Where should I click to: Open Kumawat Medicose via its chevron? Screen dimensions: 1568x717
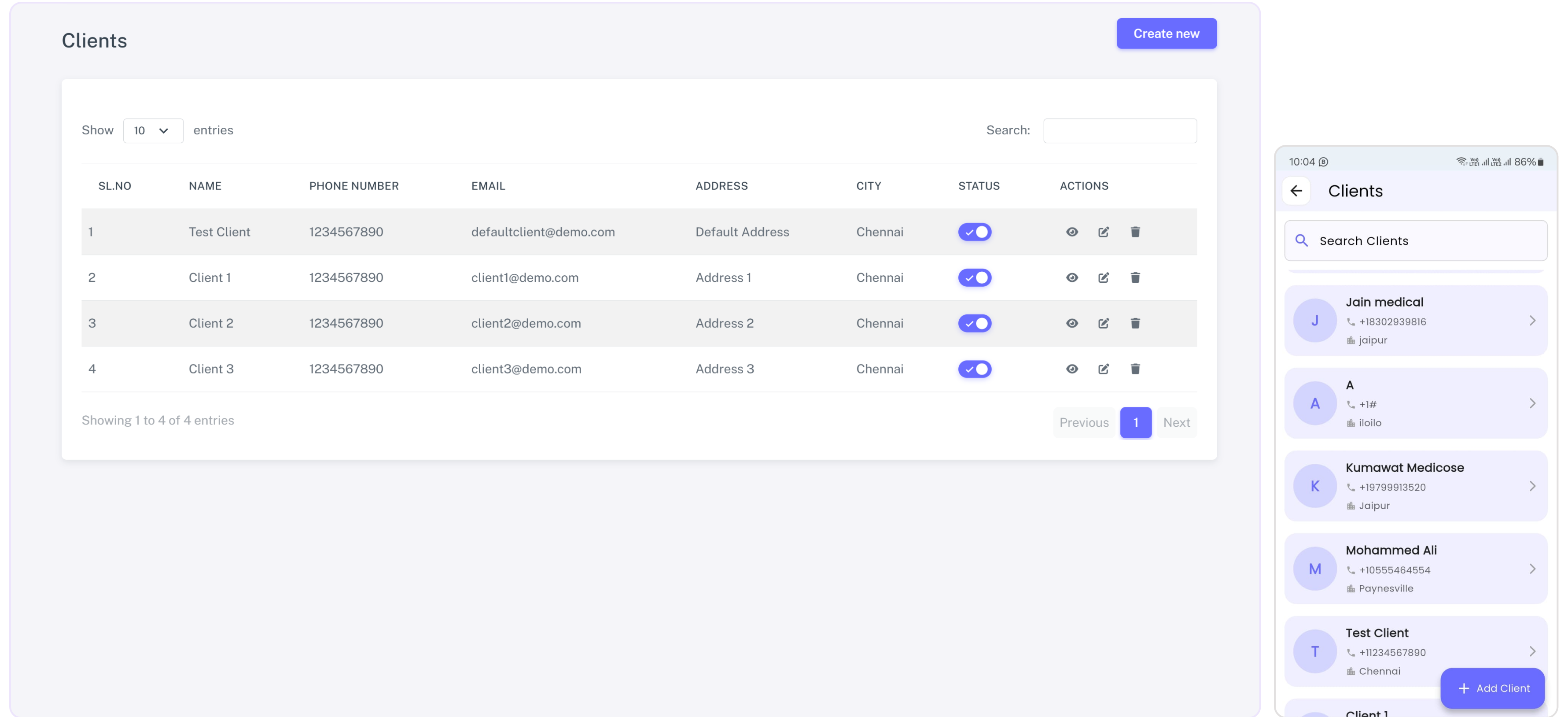pos(1532,486)
